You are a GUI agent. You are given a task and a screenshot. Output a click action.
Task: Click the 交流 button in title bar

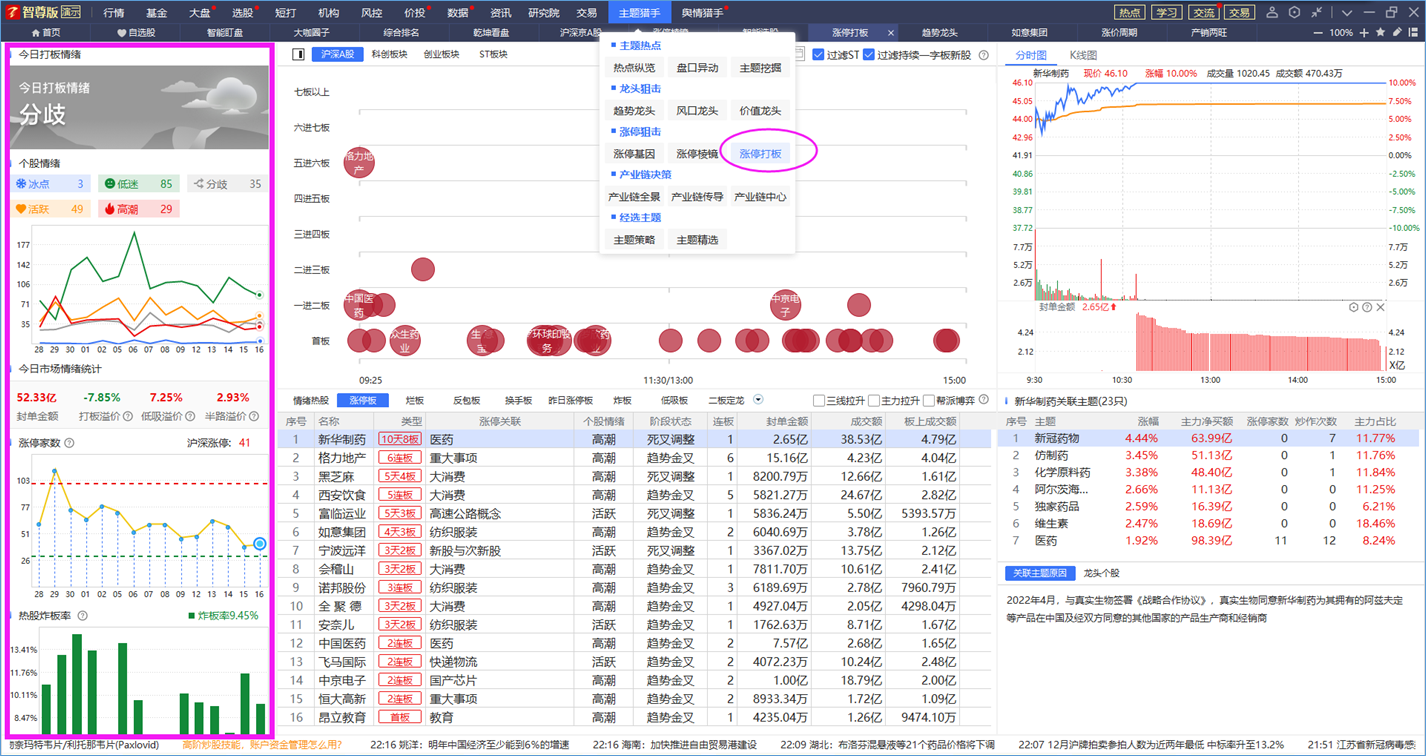(x=1203, y=13)
